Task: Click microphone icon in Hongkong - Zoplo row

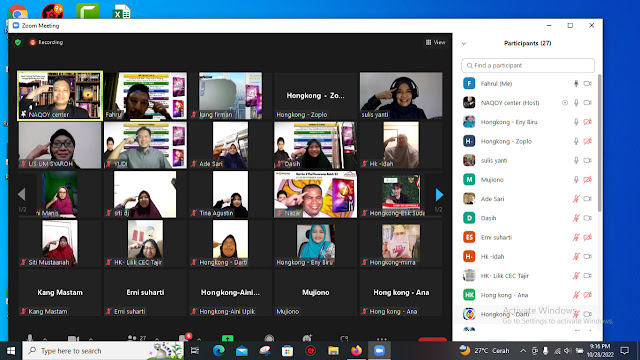Action: tap(576, 141)
